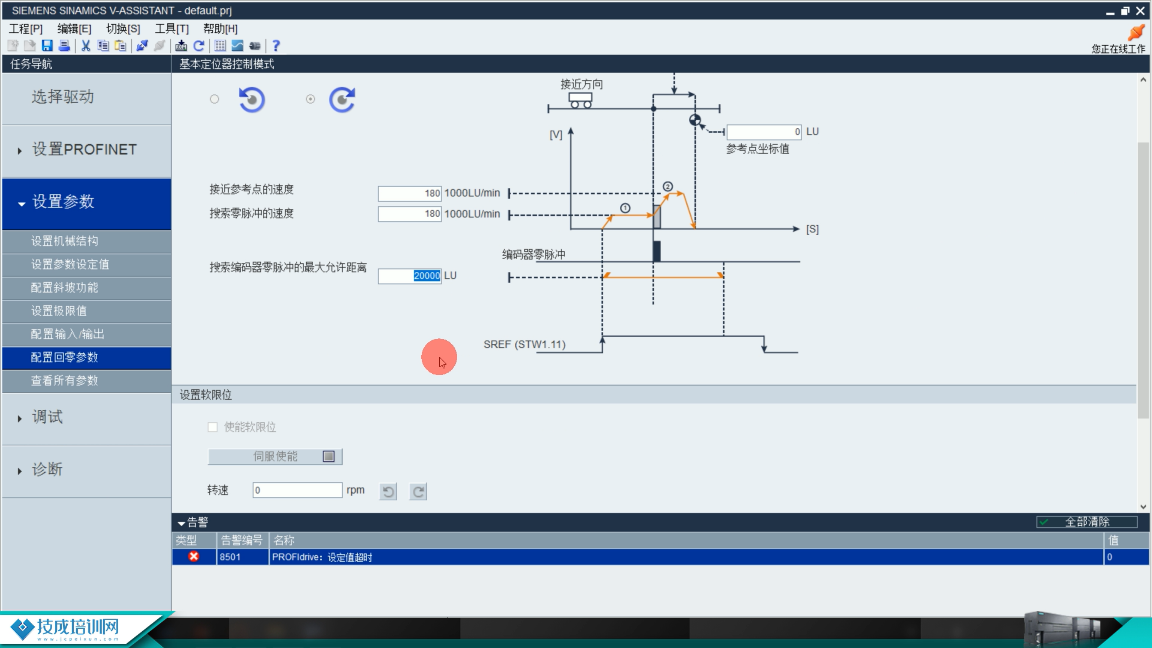This screenshot has width=1152, height=648.
Task: Click the Reset drive refresh icon
Action: (x=198, y=46)
